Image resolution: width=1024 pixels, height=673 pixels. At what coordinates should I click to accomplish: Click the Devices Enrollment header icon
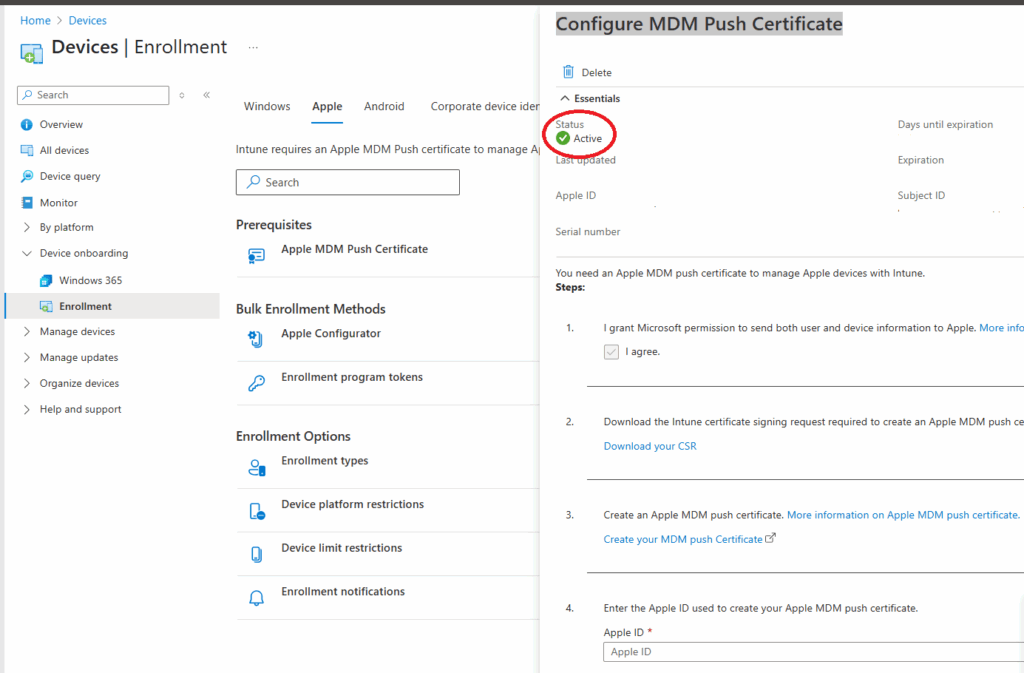31,53
